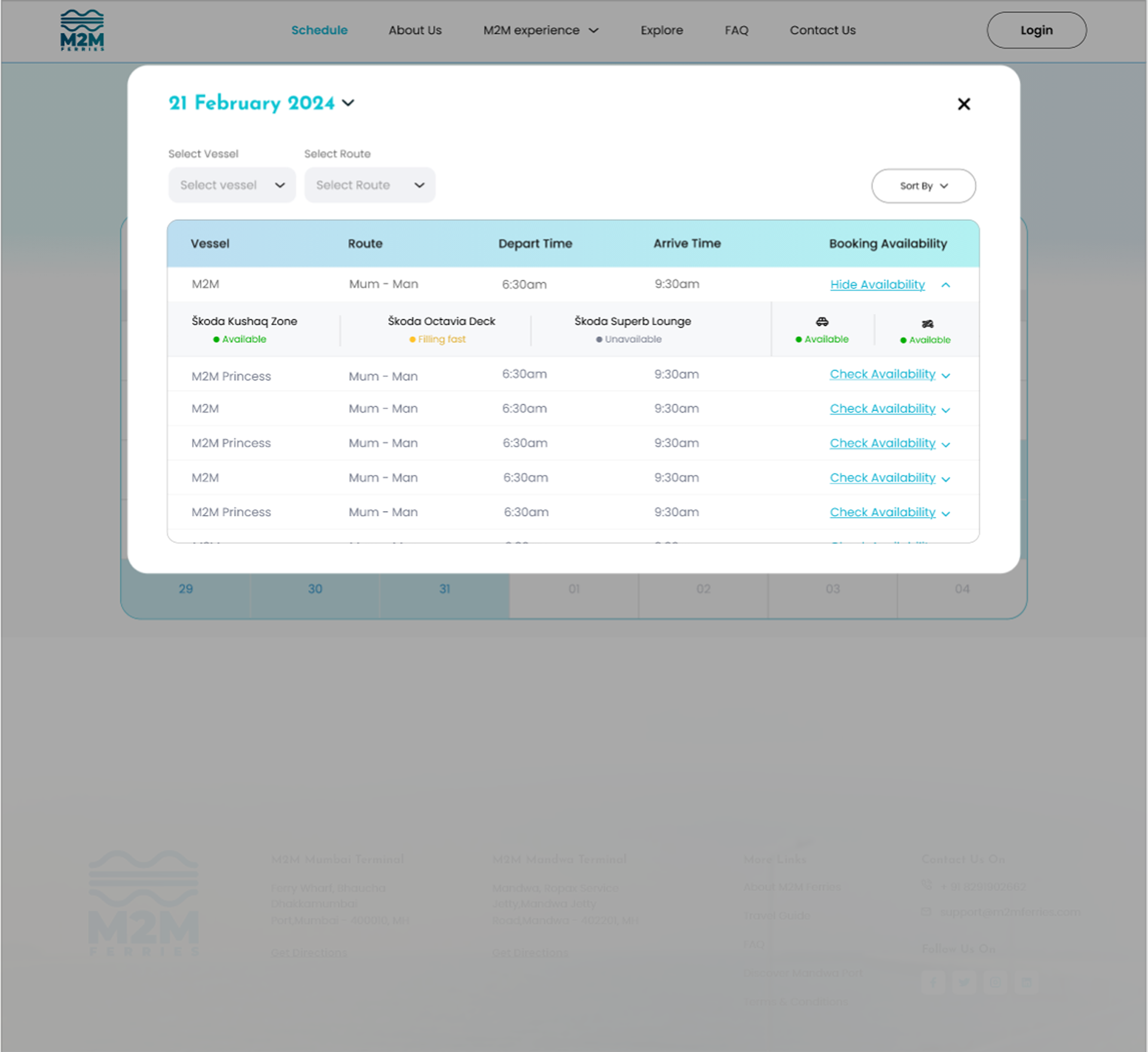The image size is (1148, 1052).
Task: Click the Login button
Action: tap(1036, 30)
